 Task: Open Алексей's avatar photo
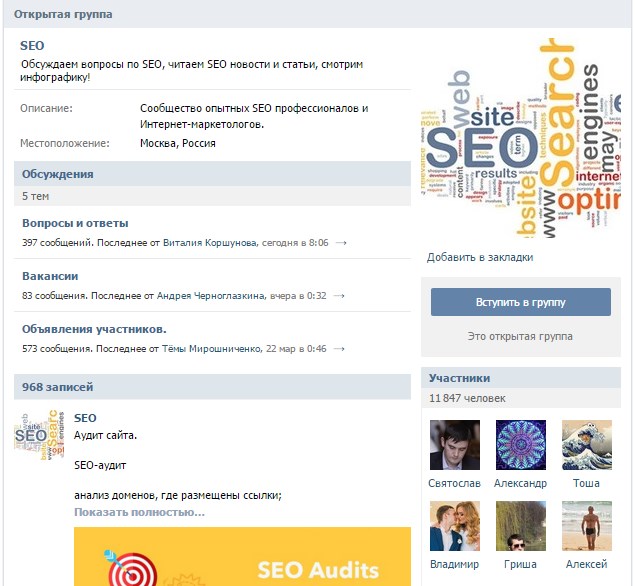586,527
